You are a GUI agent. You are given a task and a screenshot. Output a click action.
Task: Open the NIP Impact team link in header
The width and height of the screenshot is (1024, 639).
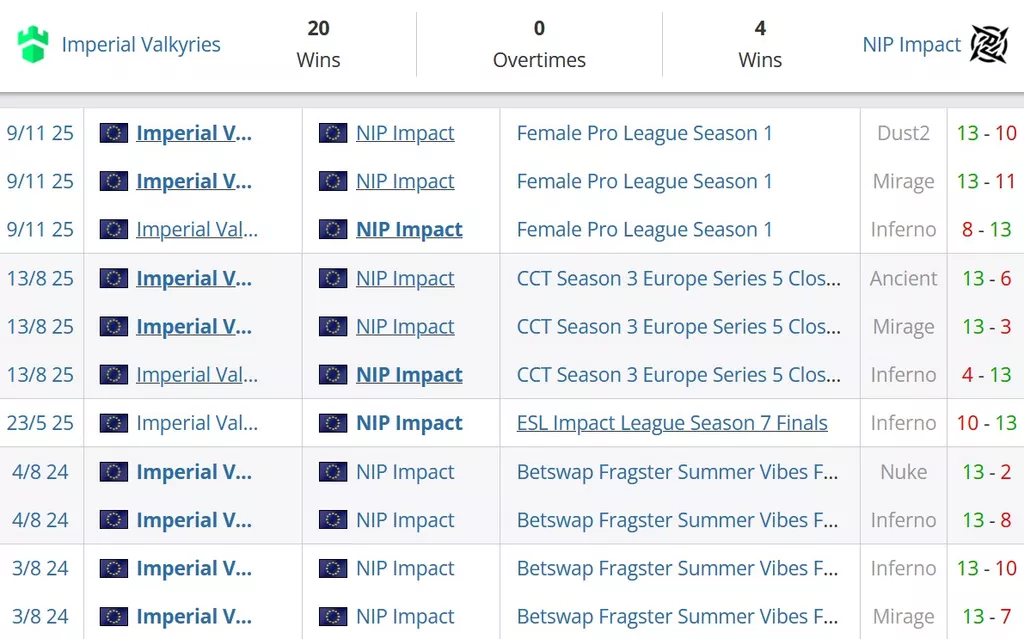pyautogui.click(x=911, y=45)
